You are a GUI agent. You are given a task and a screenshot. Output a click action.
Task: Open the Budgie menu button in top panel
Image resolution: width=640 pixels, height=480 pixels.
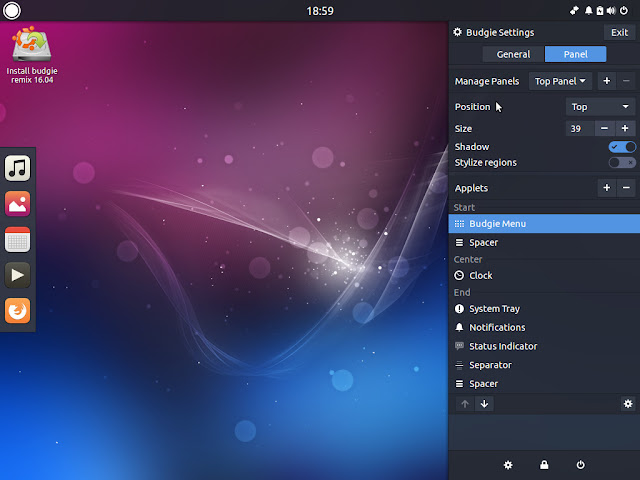pyautogui.click(x=11, y=11)
